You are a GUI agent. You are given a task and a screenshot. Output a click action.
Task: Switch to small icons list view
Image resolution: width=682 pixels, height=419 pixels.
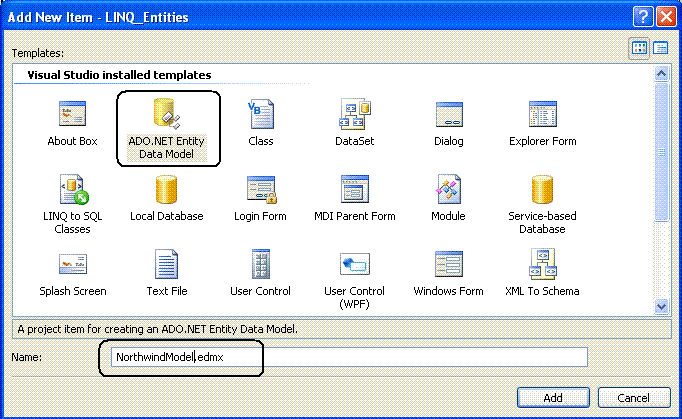[x=661, y=48]
